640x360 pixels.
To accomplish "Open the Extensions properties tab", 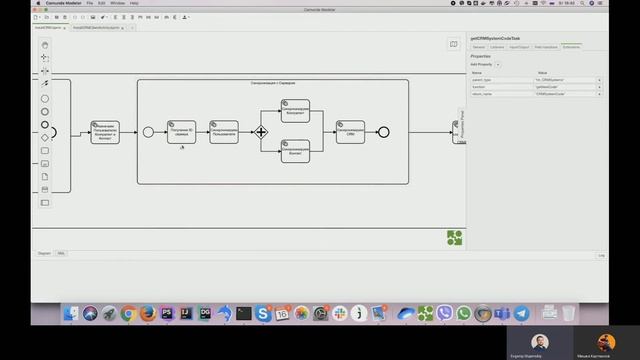I will point(571,47).
